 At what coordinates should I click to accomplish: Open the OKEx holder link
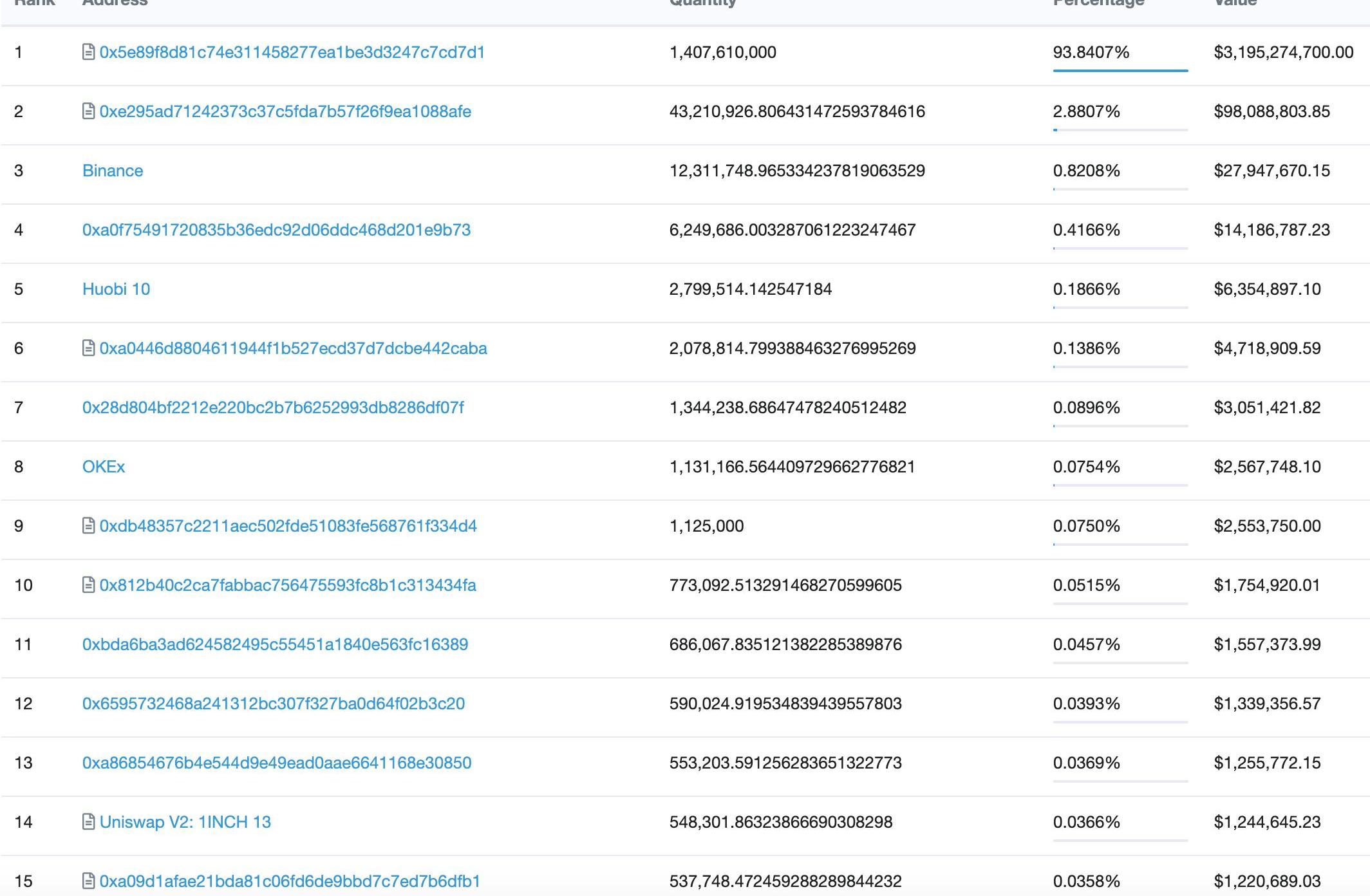104,467
